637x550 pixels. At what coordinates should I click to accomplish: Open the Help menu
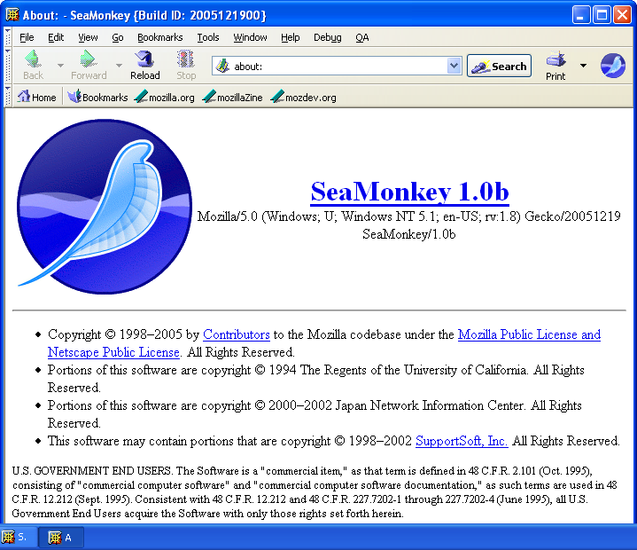290,37
